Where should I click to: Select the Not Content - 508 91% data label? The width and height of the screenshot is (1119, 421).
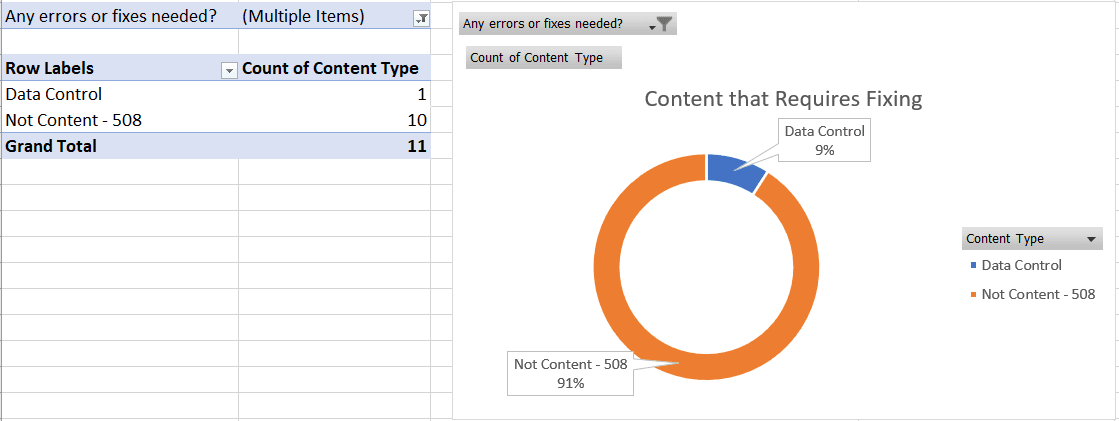point(570,374)
